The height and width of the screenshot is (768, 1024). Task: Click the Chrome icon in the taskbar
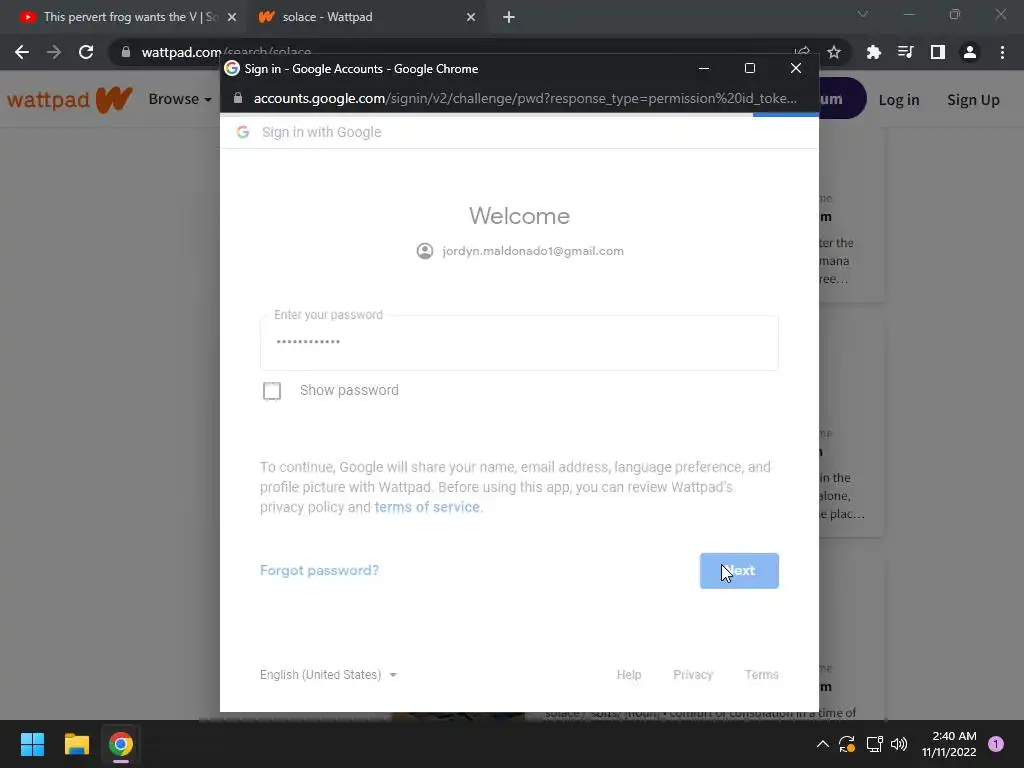(x=121, y=744)
